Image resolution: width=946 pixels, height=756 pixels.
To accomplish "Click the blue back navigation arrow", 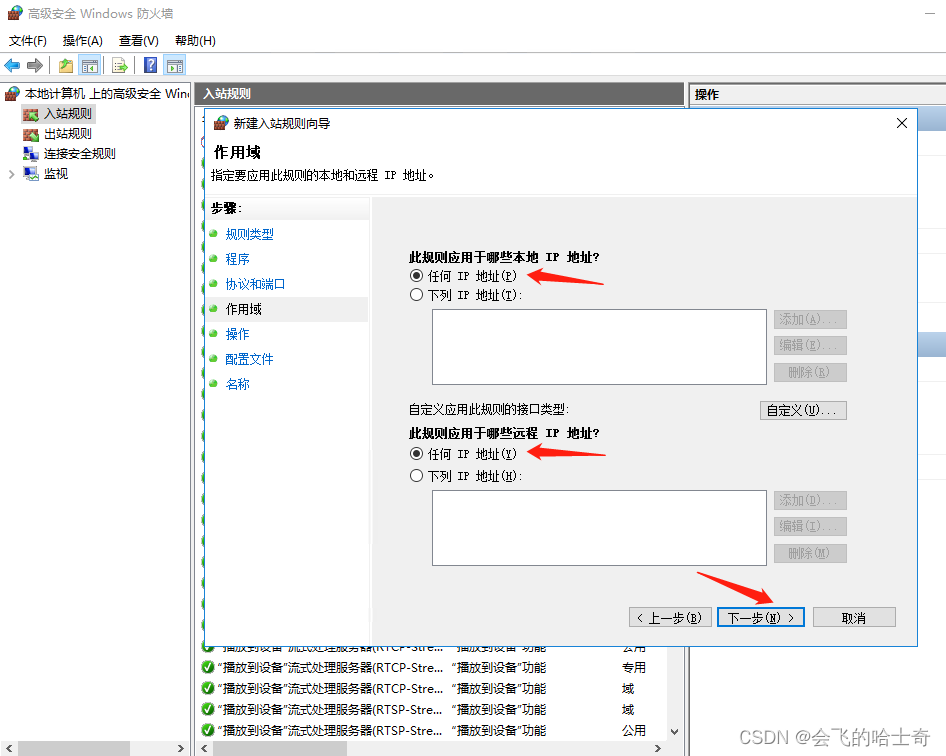I will [13, 64].
